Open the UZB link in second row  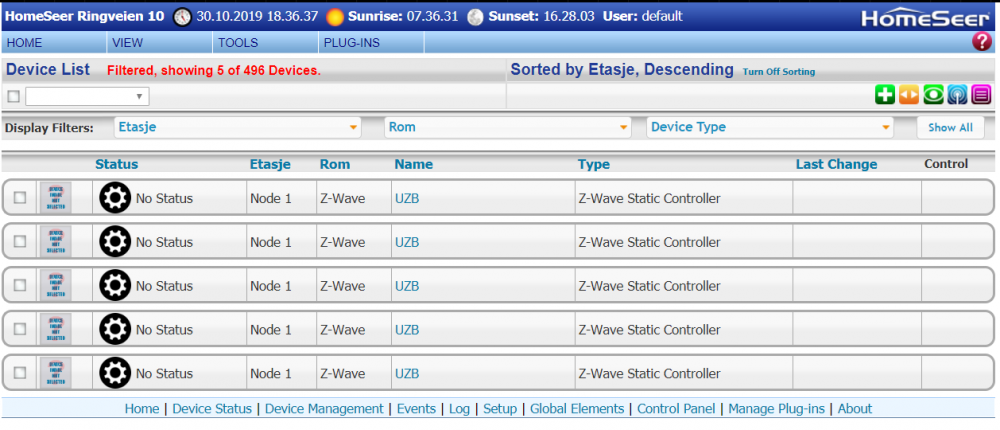(407, 242)
